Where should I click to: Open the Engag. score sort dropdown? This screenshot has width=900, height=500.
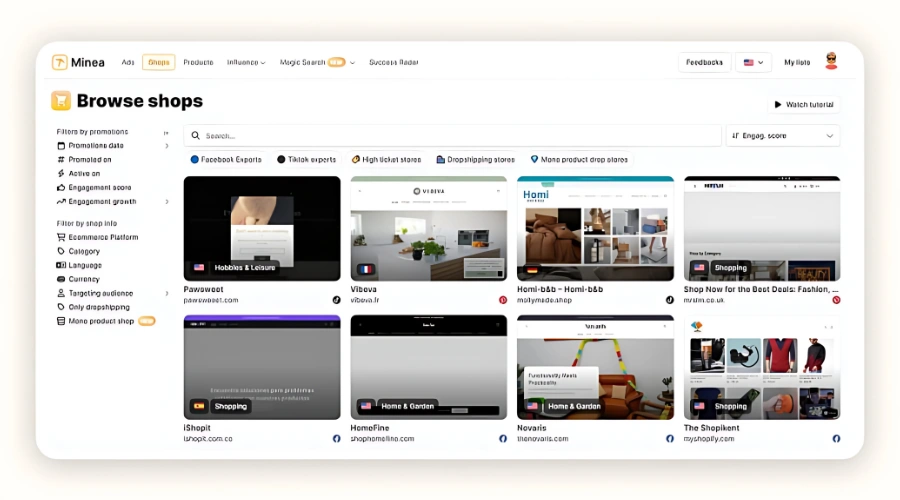tap(782, 135)
